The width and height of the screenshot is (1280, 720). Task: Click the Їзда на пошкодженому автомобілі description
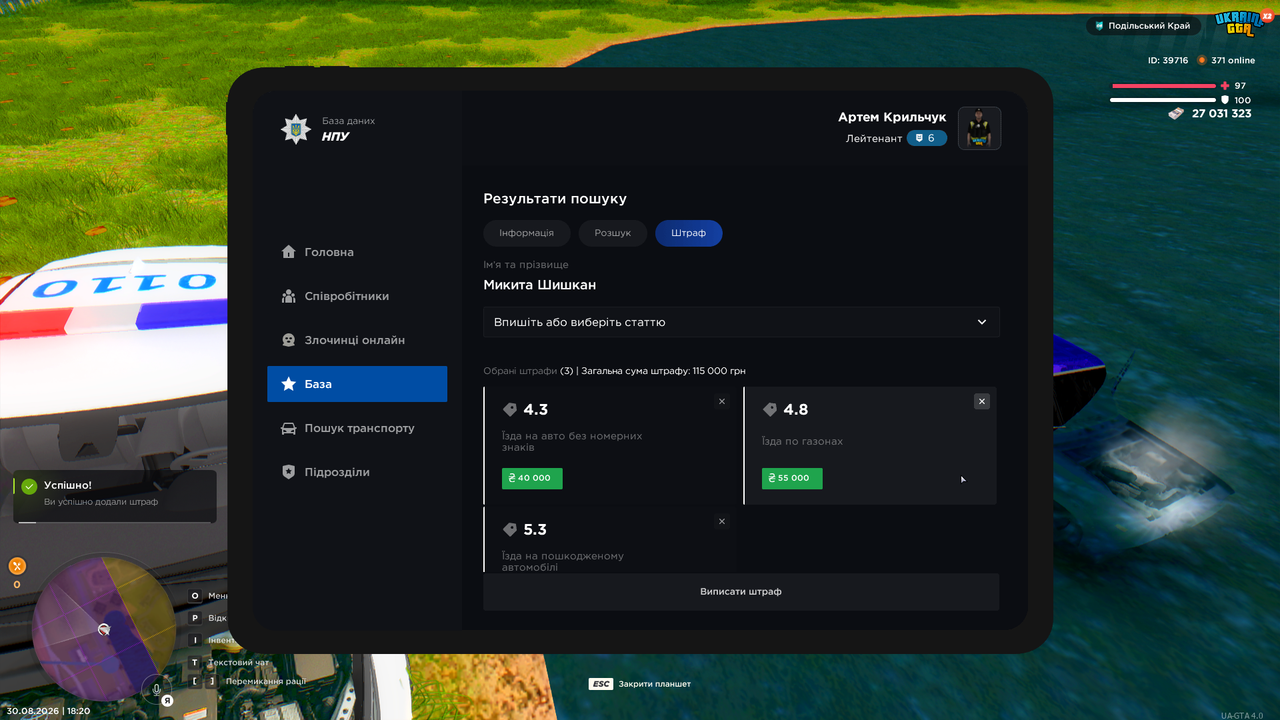(563, 561)
